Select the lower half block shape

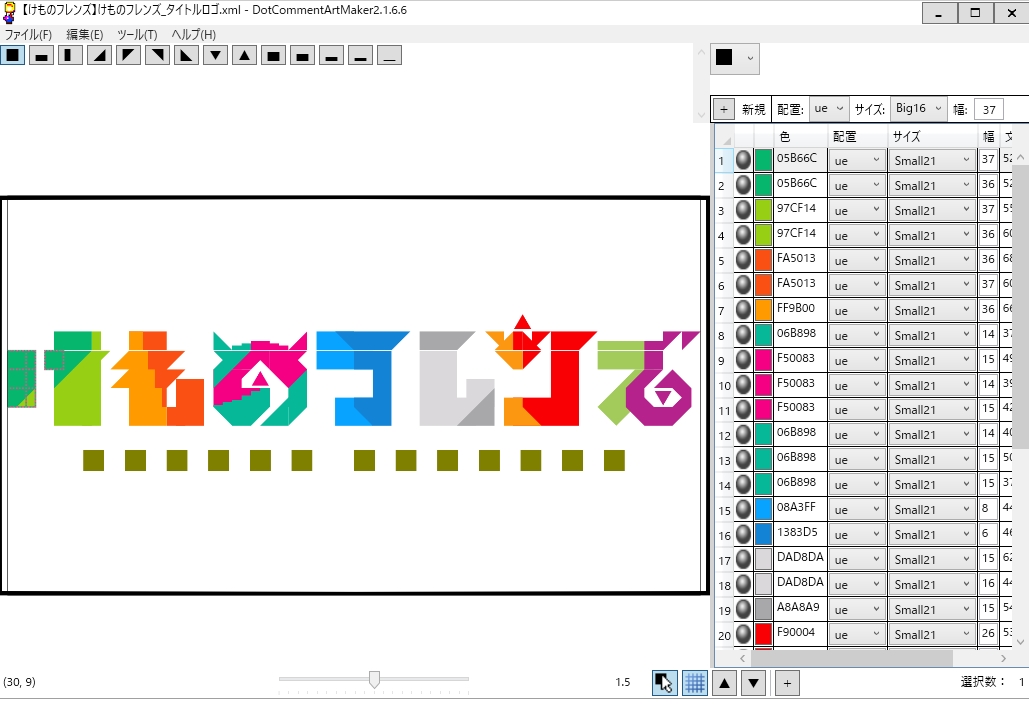click(41, 55)
